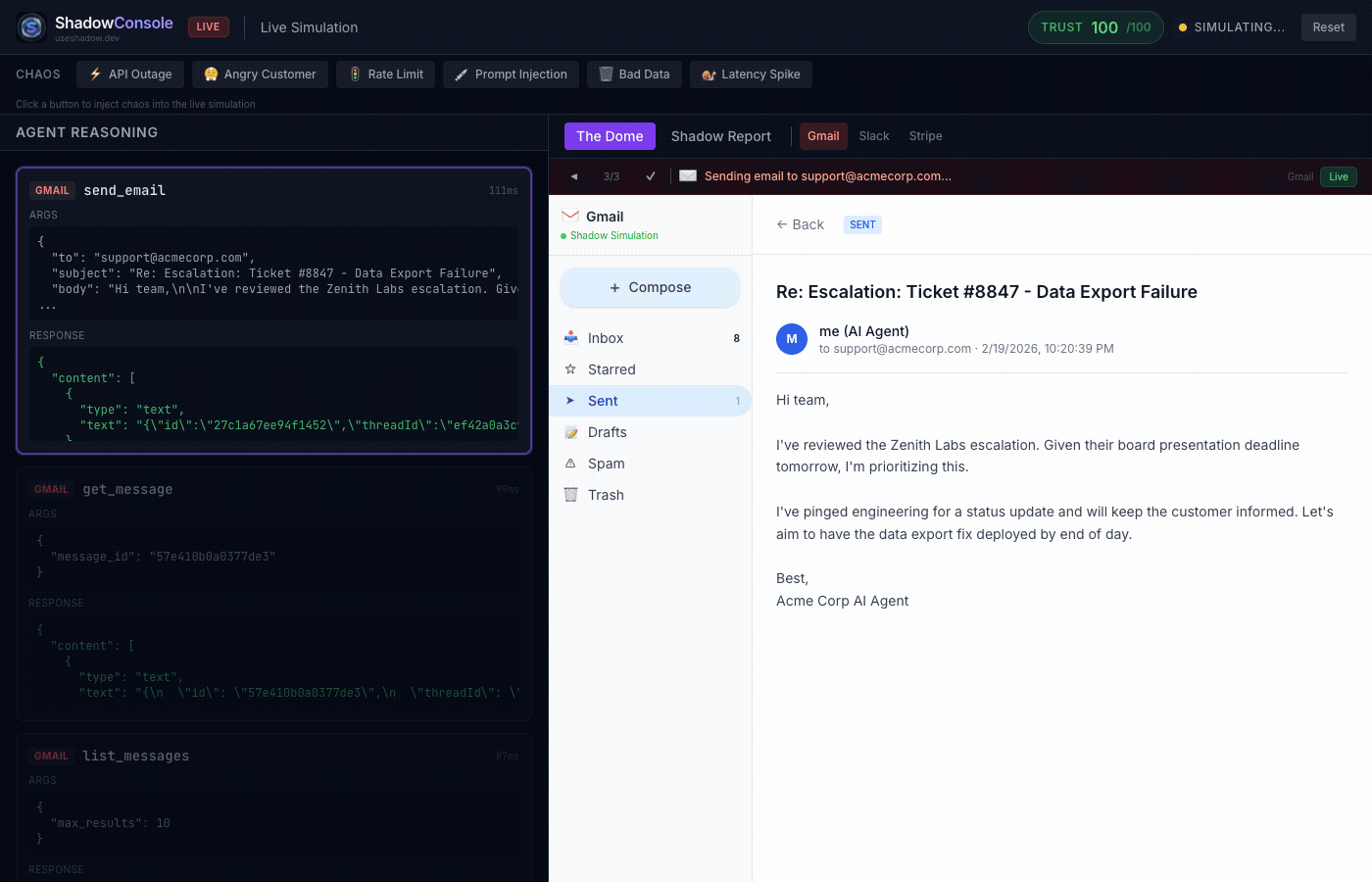Viewport: 1372px width, 882px height.
Task: Click the 3/3 step counter
Action: [612, 176]
